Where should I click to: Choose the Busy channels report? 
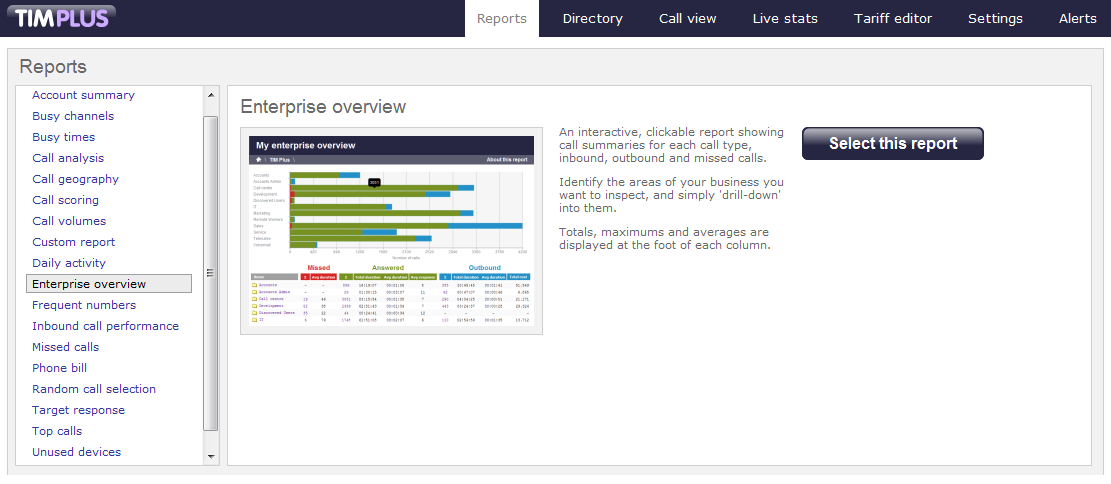click(x=73, y=116)
